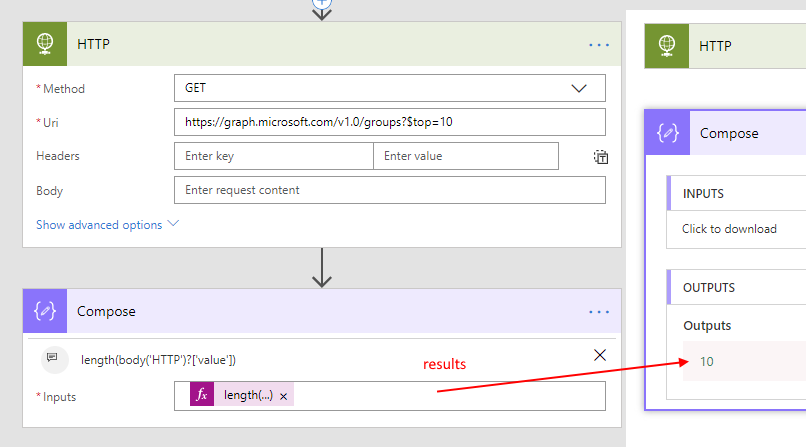Image resolution: width=806 pixels, height=447 pixels.
Task: Open the Compose action ellipsis menu
Action: click(599, 312)
